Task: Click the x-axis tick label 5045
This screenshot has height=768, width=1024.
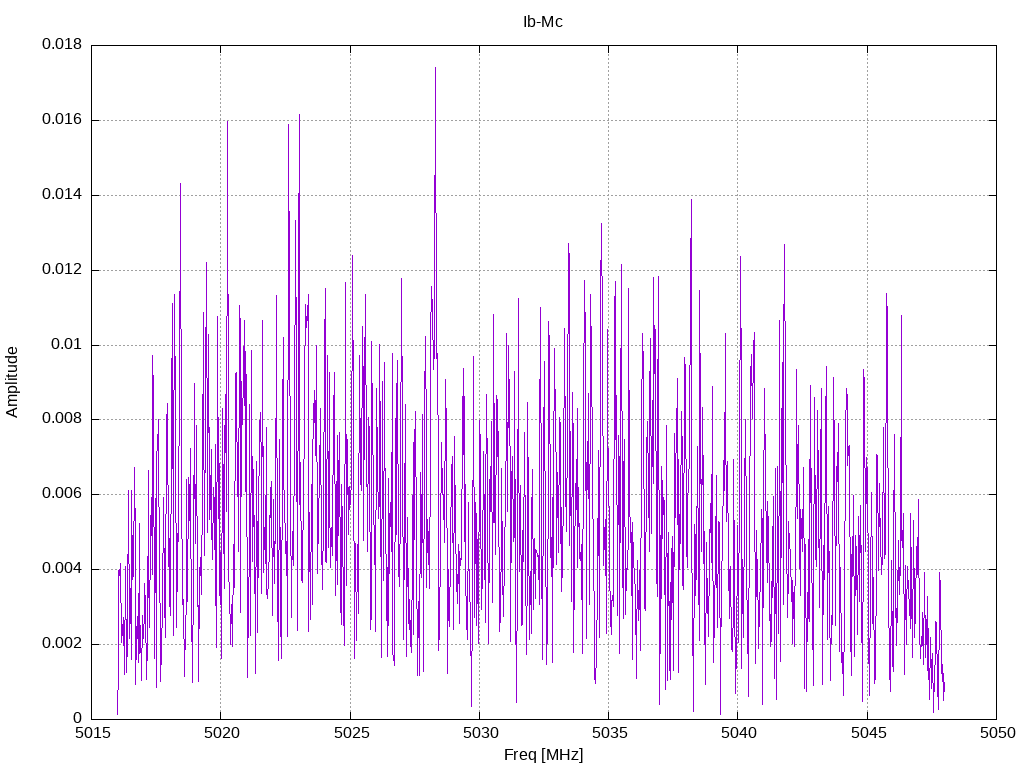Action: point(868,733)
